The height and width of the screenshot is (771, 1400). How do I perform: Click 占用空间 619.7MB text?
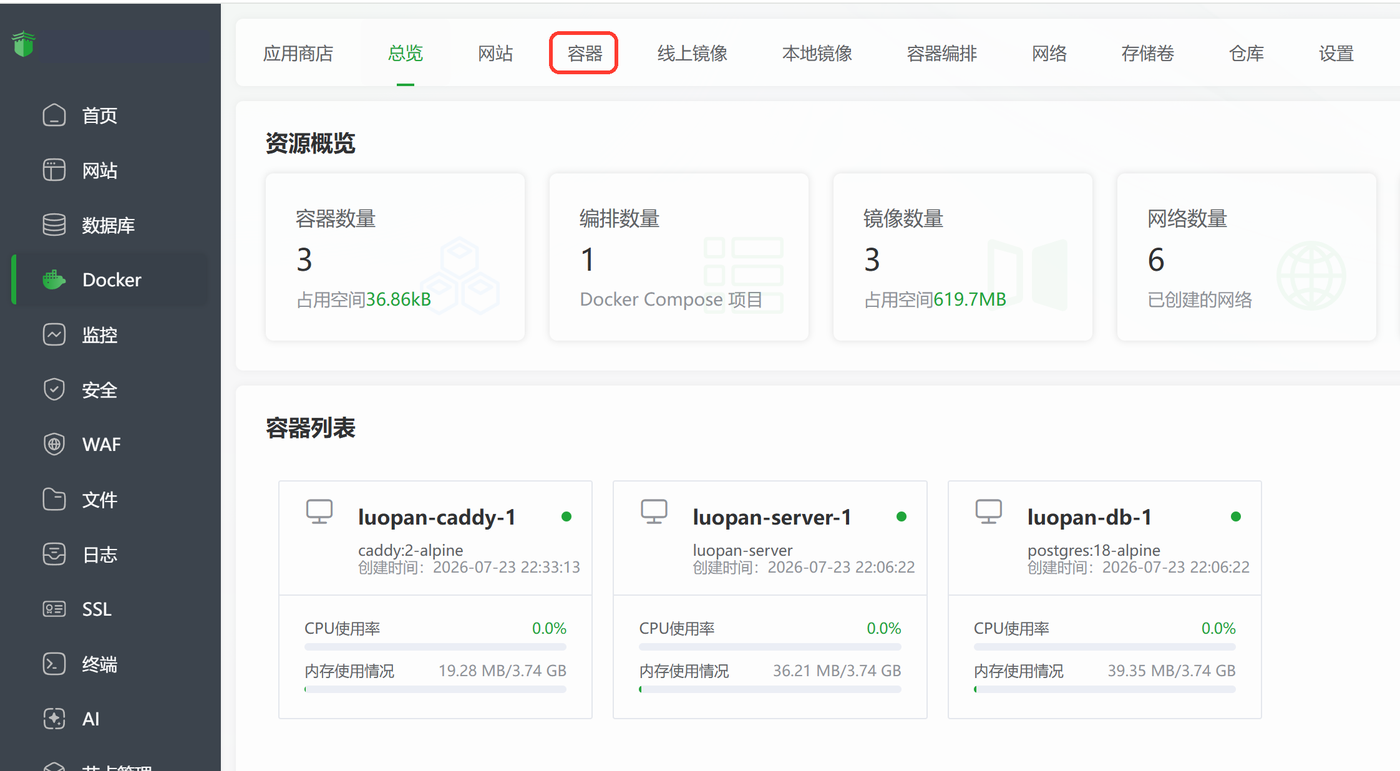(935, 299)
